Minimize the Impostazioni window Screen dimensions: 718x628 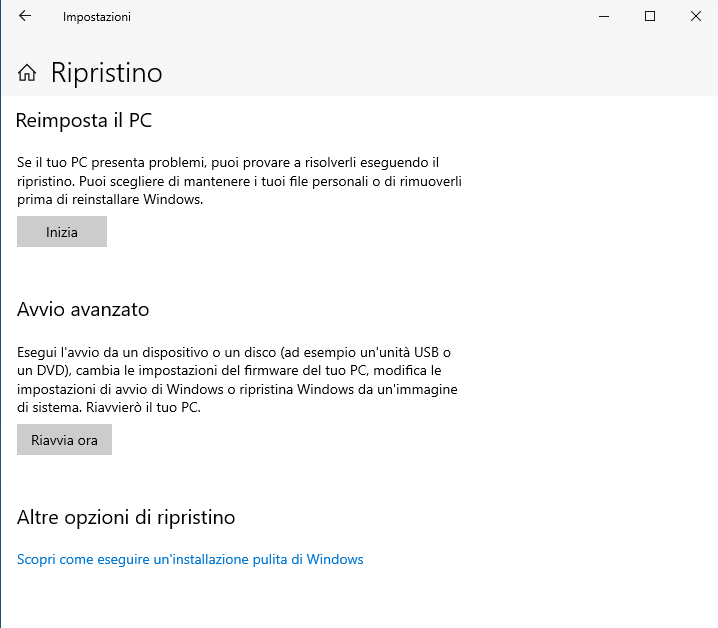click(x=603, y=16)
